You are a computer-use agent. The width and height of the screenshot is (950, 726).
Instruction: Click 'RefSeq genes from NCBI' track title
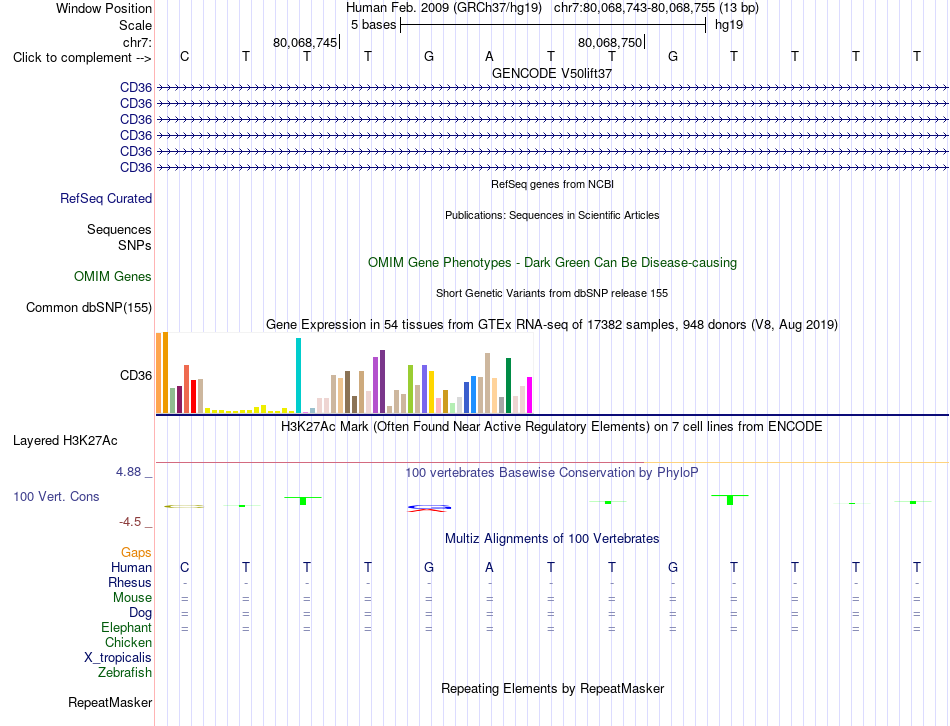(553, 184)
